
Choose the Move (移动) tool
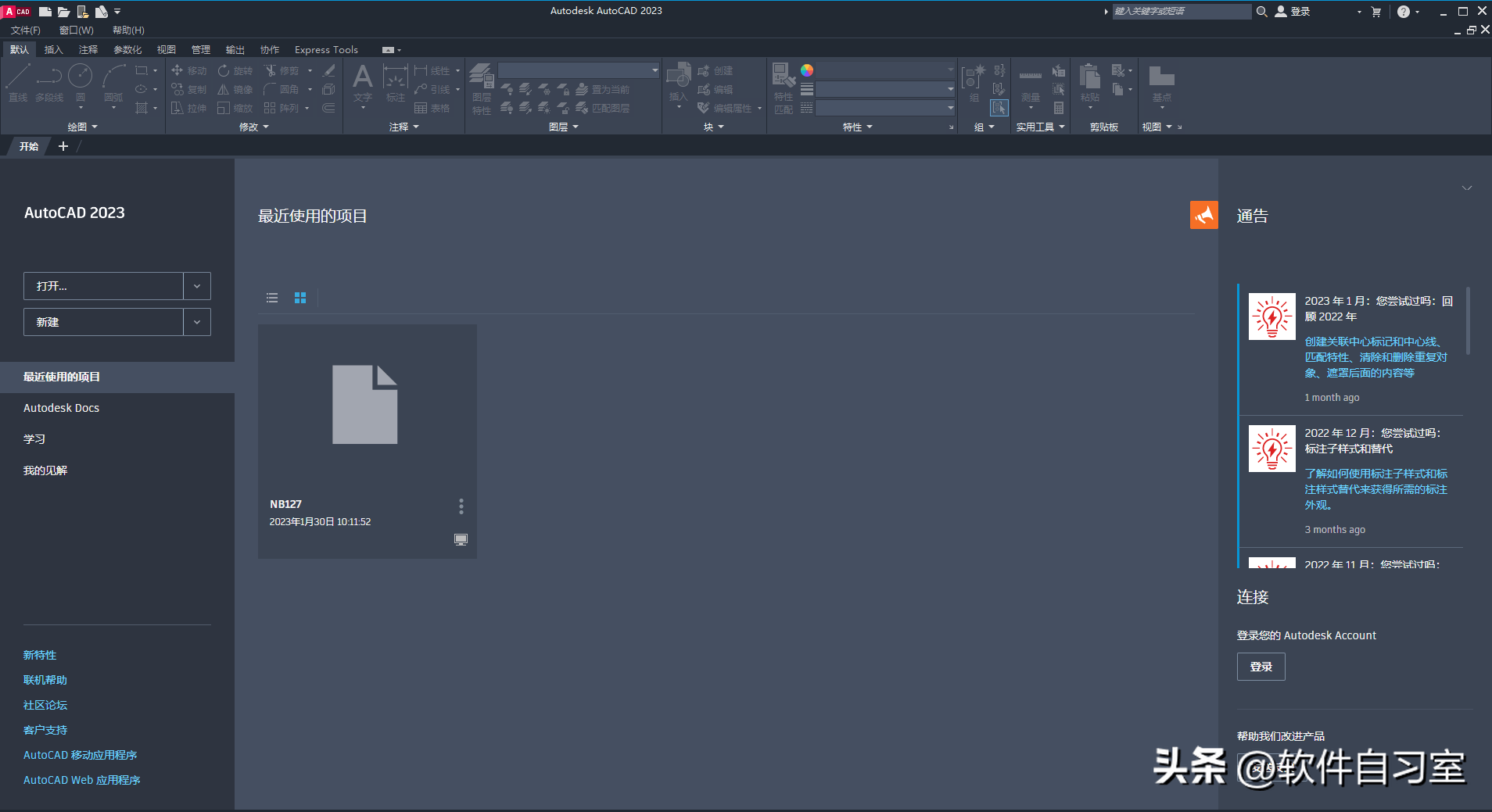(x=189, y=70)
